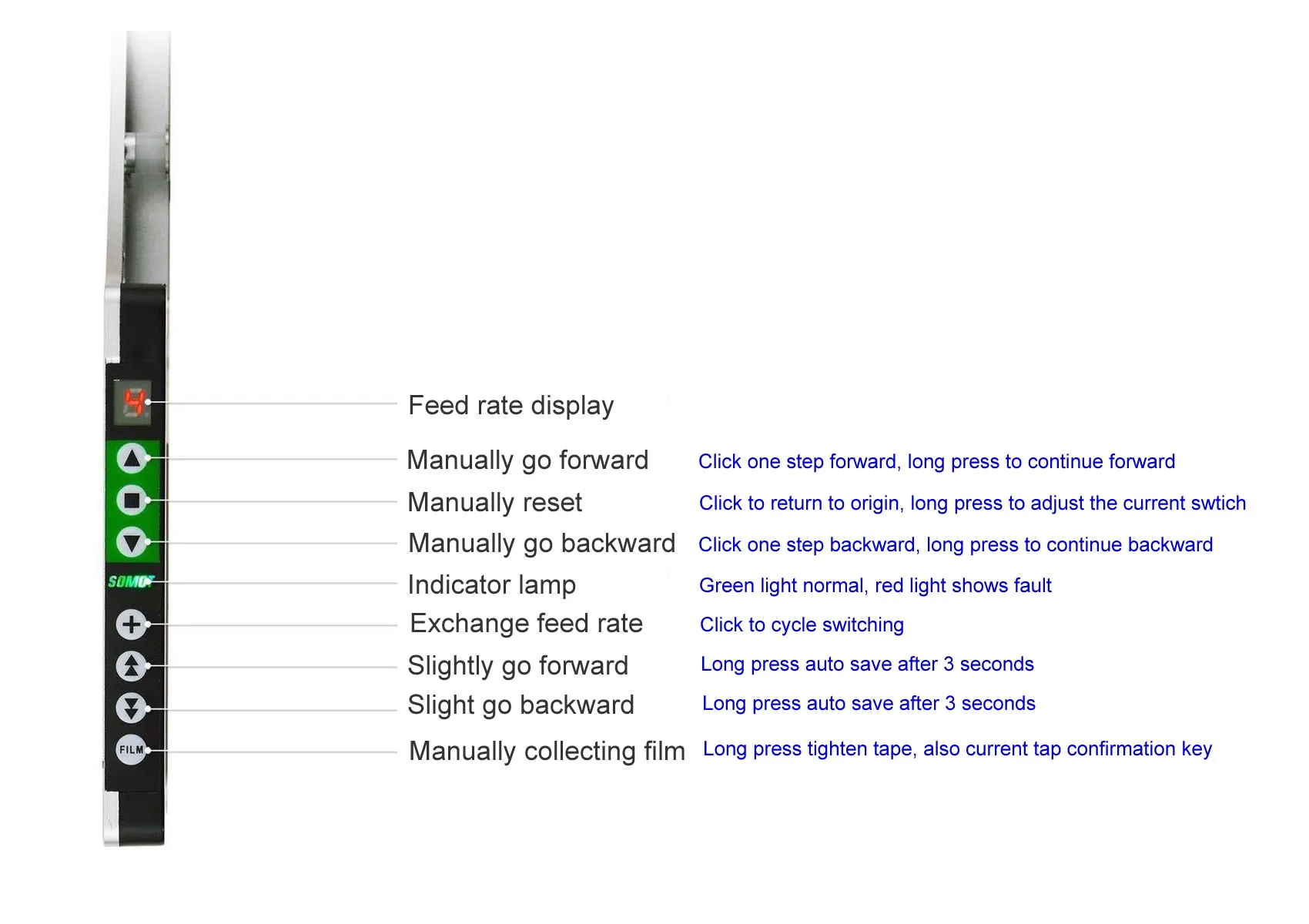
Task: Click the "Indicator lamp" label
Action: tap(491, 584)
